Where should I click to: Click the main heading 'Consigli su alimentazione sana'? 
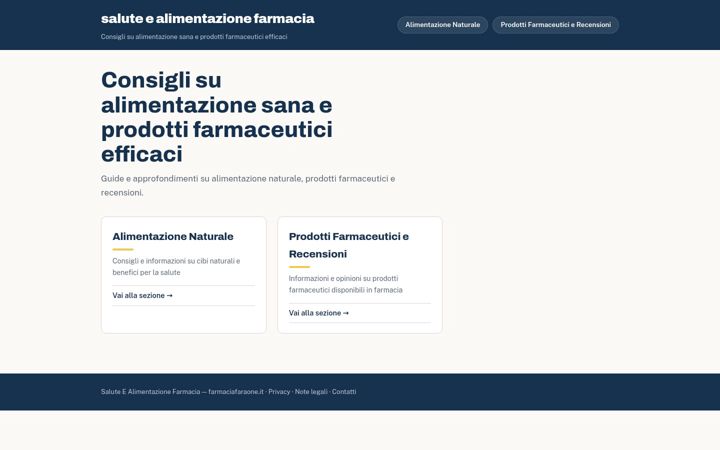(x=217, y=117)
